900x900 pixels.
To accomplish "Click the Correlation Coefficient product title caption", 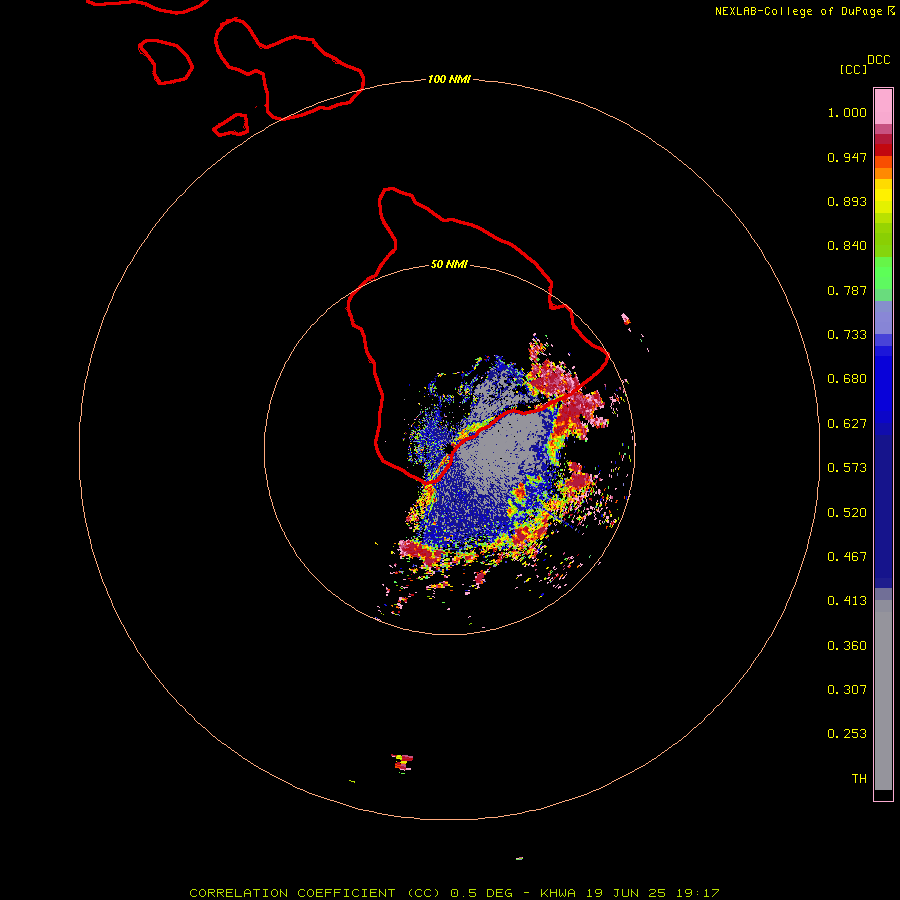I will pyautogui.click(x=454, y=893).
